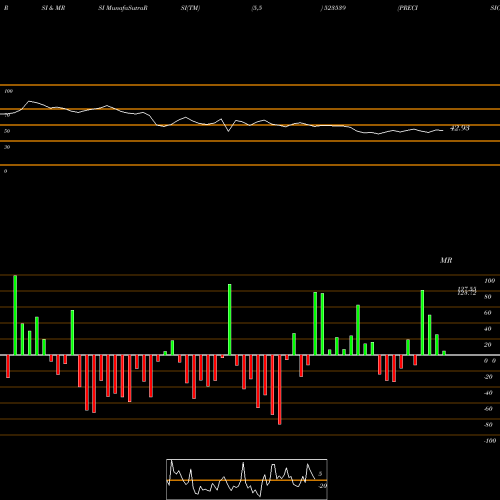Click the '523539' stock code text

pos(334,8)
